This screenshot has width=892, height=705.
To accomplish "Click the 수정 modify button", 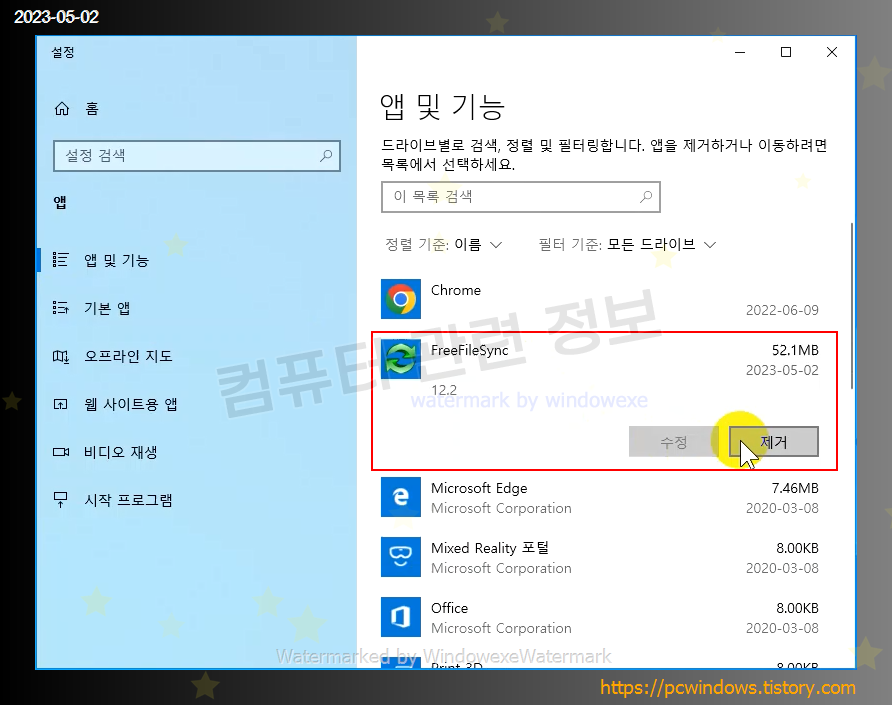I will [x=674, y=442].
